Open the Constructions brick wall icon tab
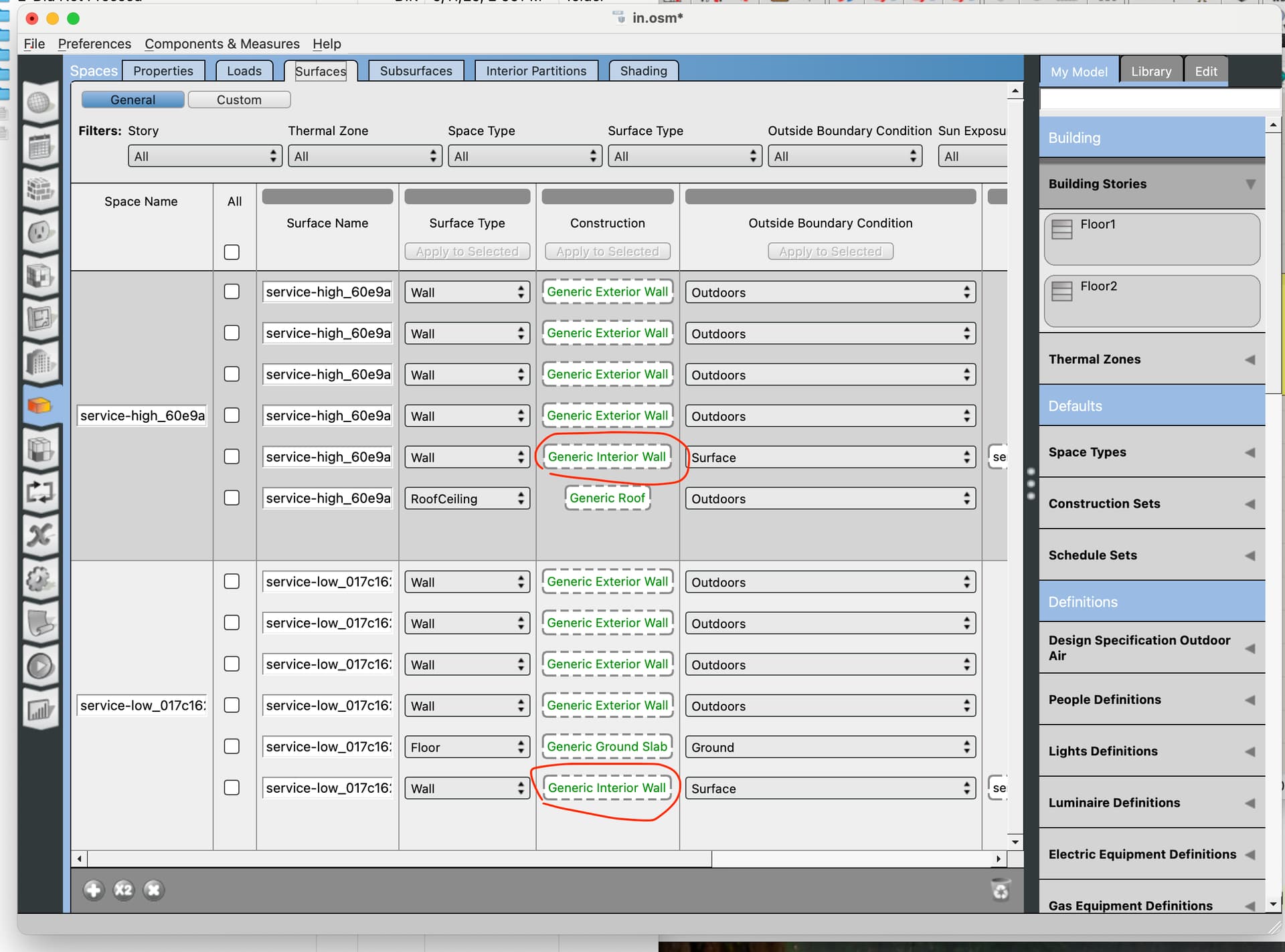1285x952 pixels. 39,190
